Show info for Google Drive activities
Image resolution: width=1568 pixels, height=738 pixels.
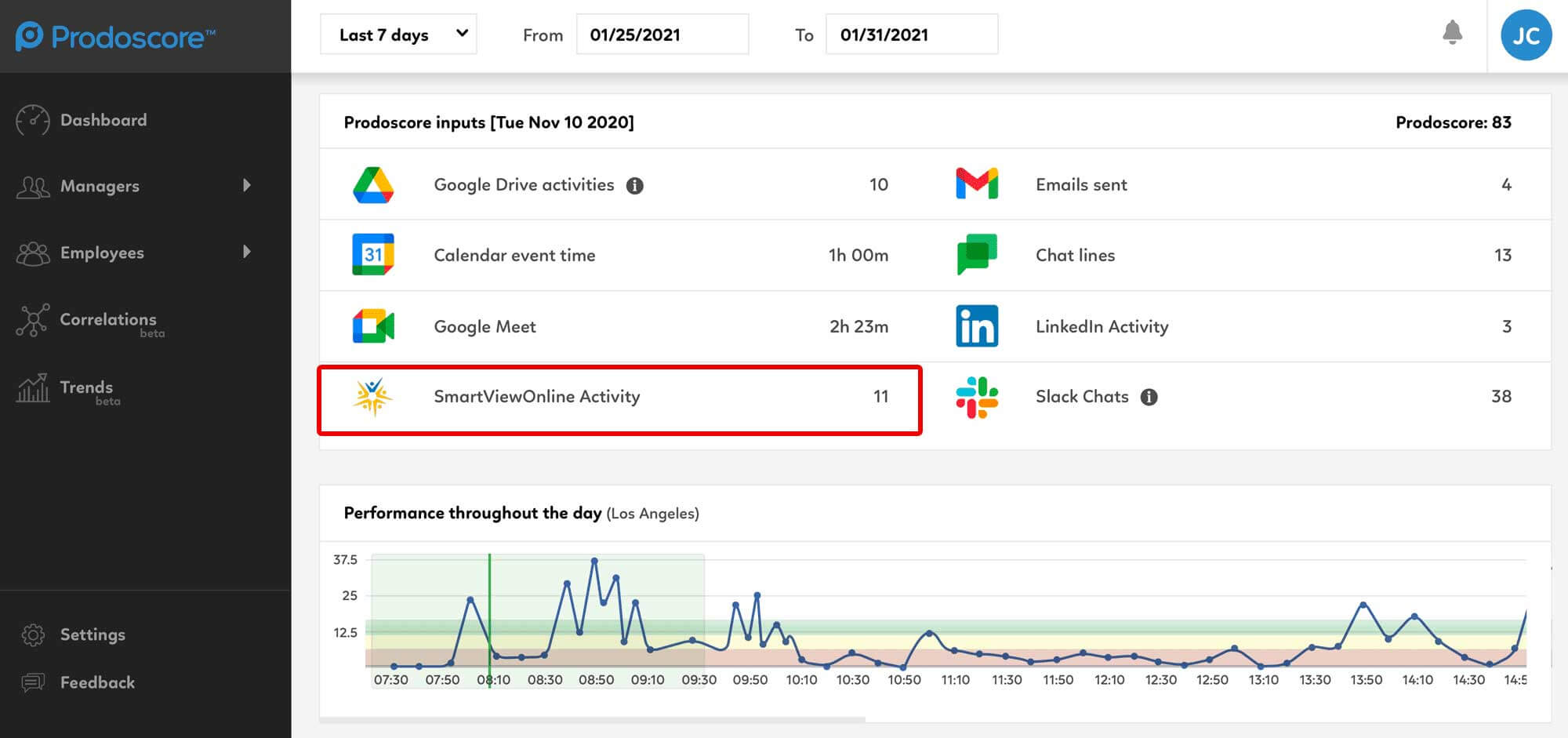point(635,186)
